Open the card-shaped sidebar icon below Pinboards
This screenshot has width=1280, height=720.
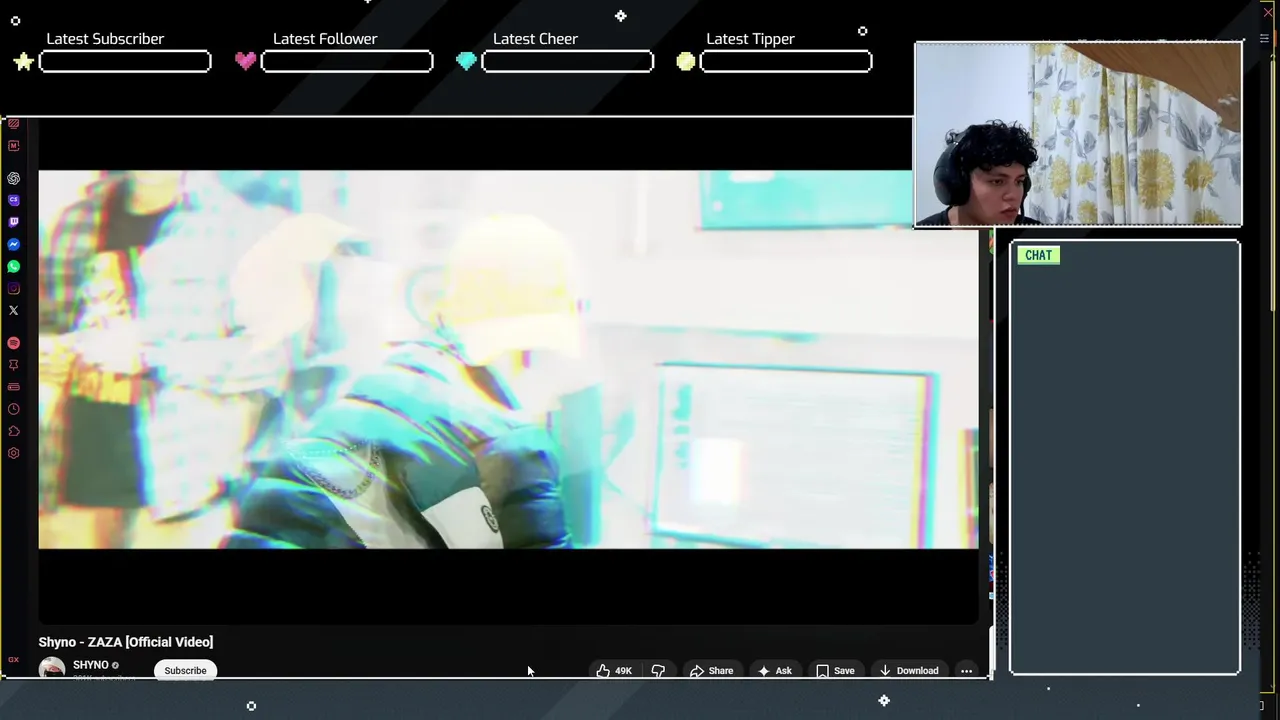[x=14, y=387]
